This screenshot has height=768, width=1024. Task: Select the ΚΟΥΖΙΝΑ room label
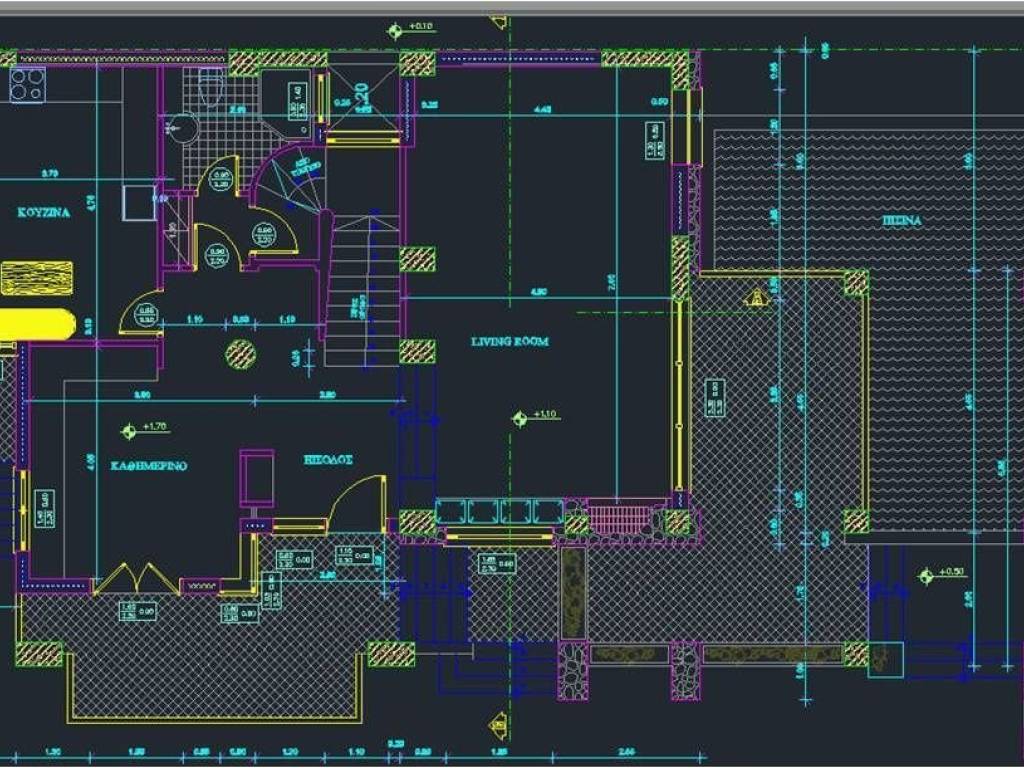tap(44, 212)
